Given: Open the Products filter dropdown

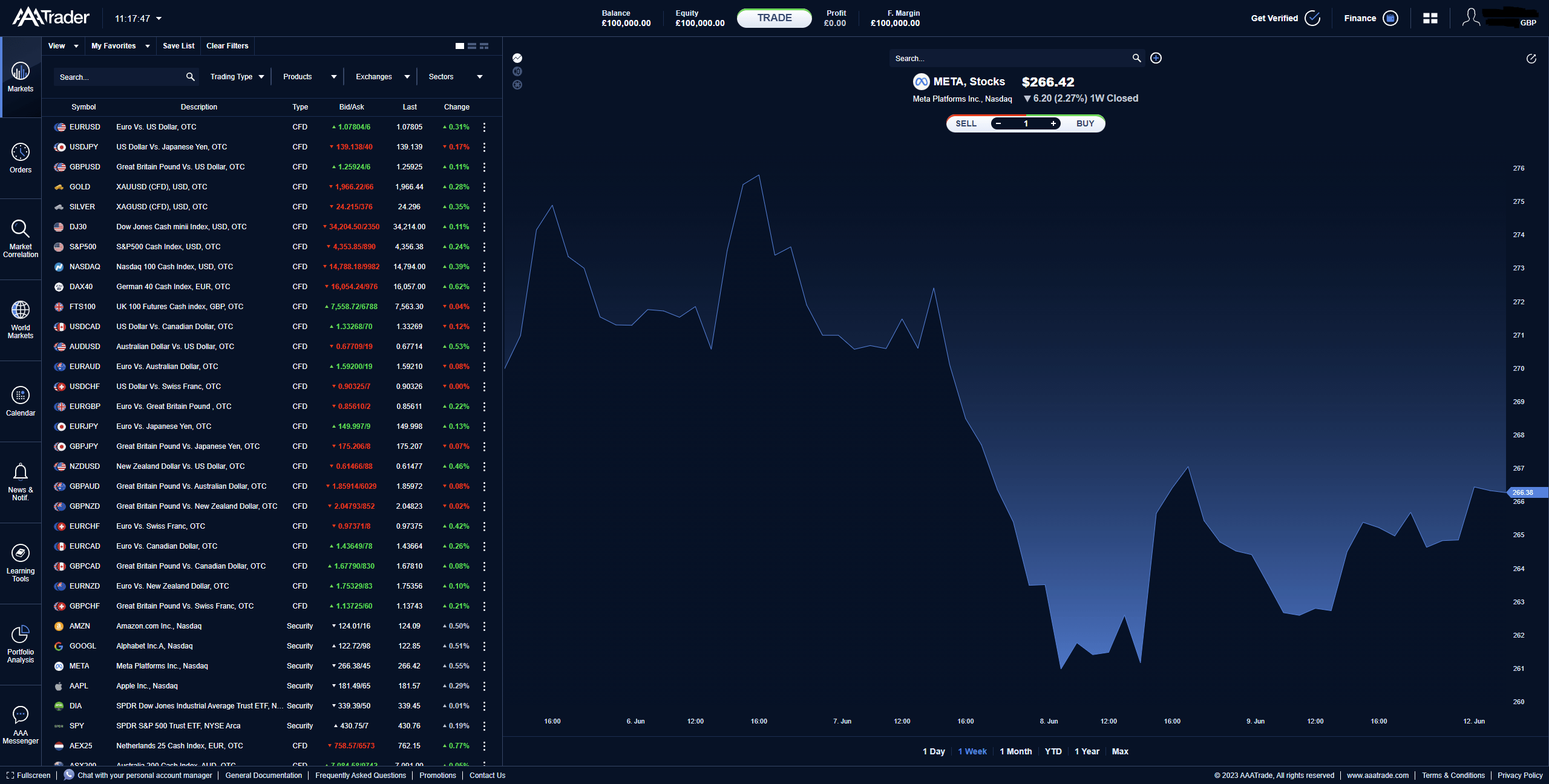Looking at the screenshot, I should pos(310,77).
